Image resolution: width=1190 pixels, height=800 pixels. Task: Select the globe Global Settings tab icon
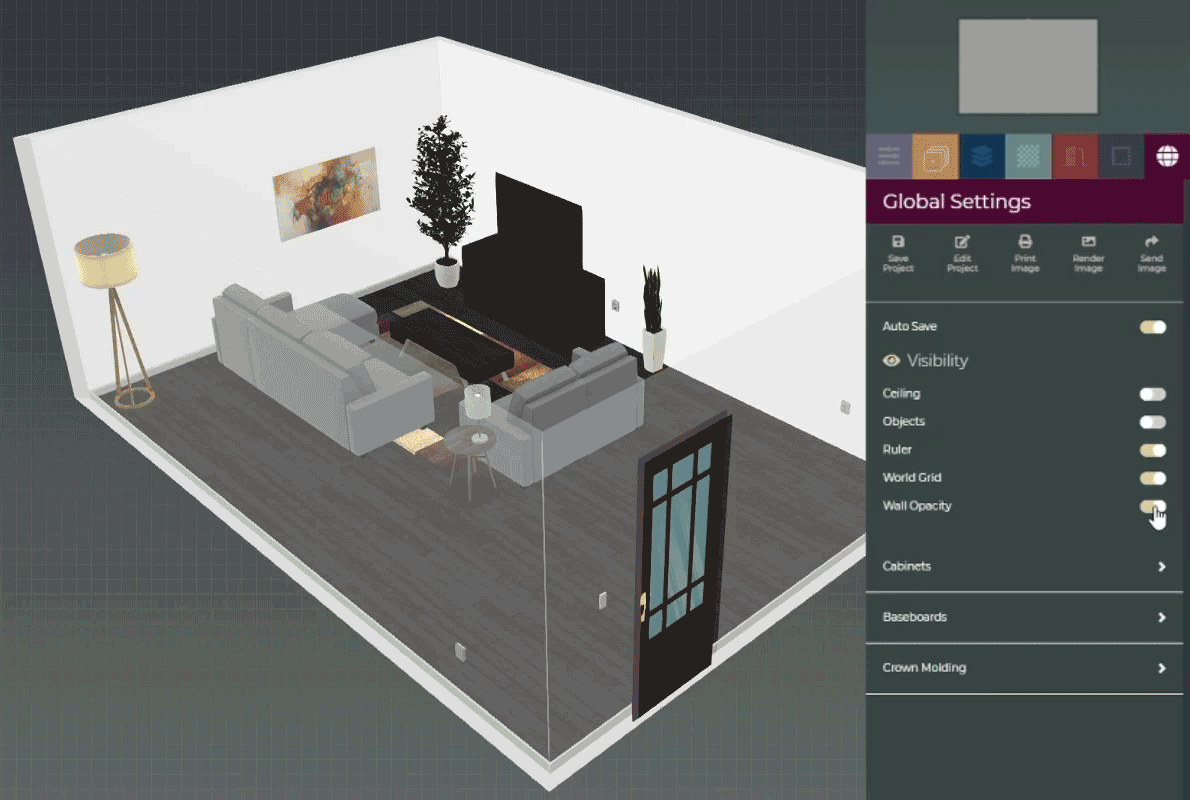[1166, 156]
